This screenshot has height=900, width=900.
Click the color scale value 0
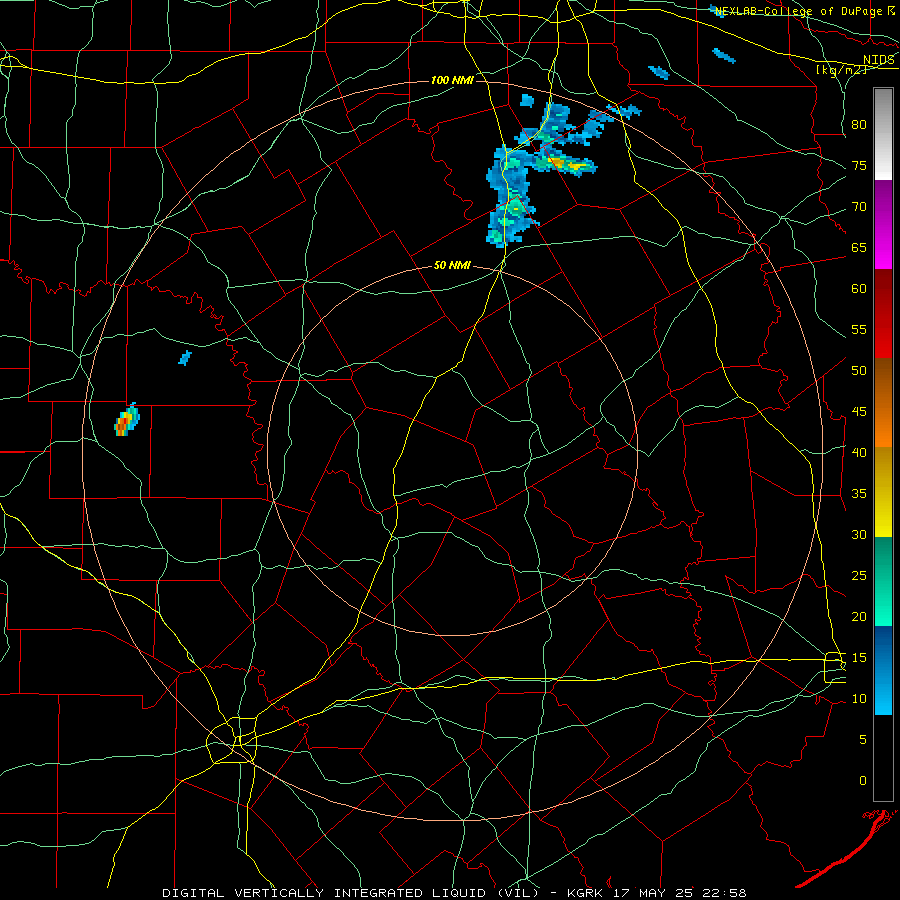point(863,781)
